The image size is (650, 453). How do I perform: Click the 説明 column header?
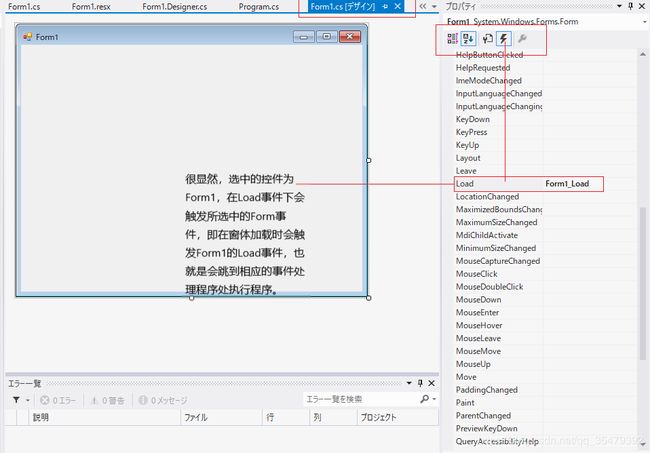[x=105, y=417]
